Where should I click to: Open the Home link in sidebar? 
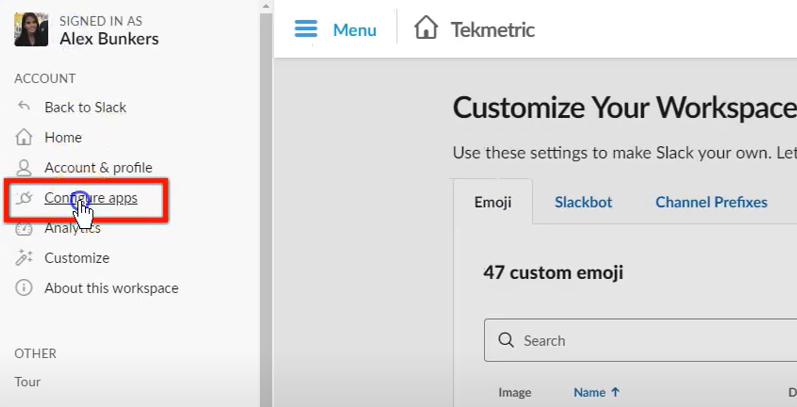click(x=63, y=137)
